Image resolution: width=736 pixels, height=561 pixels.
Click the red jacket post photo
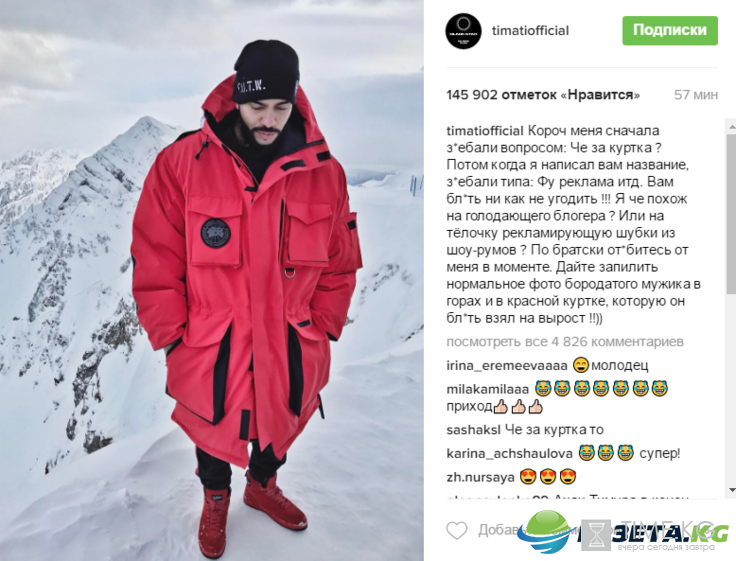click(212, 280)
